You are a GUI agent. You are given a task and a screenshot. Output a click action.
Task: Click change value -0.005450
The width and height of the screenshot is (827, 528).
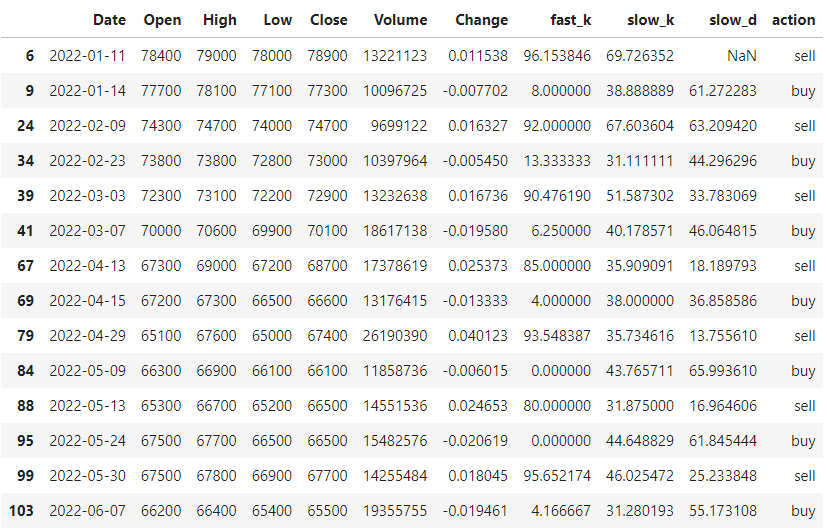click(475, 160)
